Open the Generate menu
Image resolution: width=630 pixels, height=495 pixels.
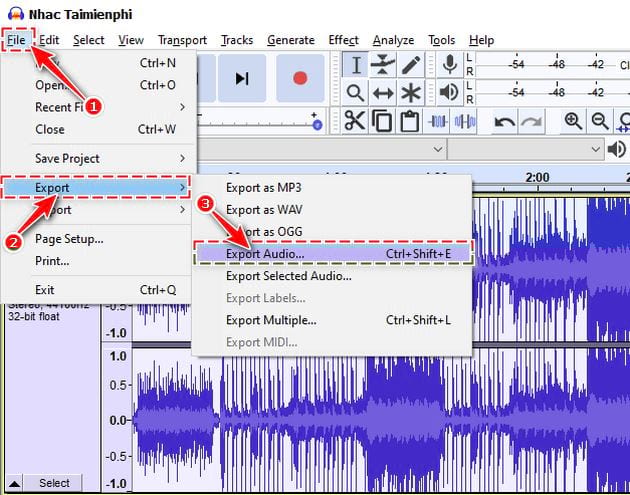tap(290, 40)
